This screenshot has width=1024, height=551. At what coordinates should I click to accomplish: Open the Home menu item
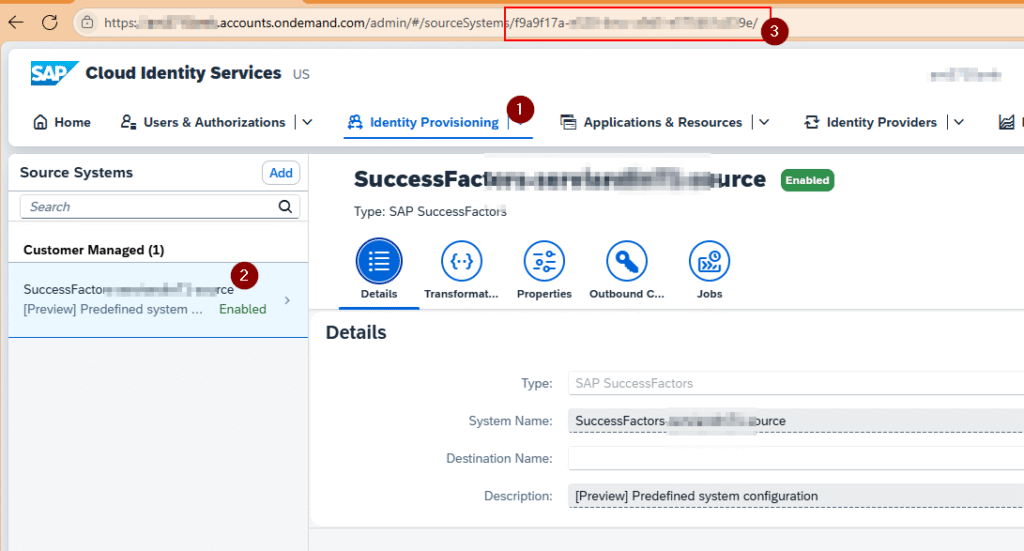(62, 122)
